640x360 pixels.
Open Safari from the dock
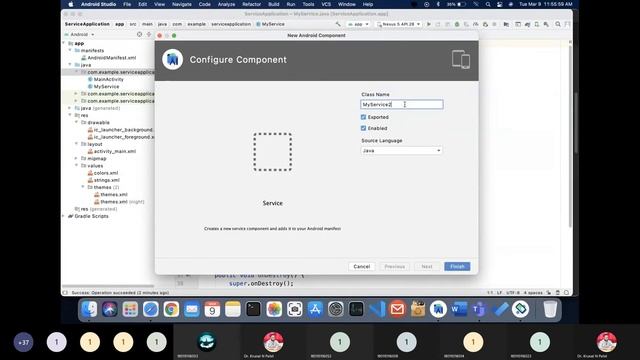pos(151,309)
